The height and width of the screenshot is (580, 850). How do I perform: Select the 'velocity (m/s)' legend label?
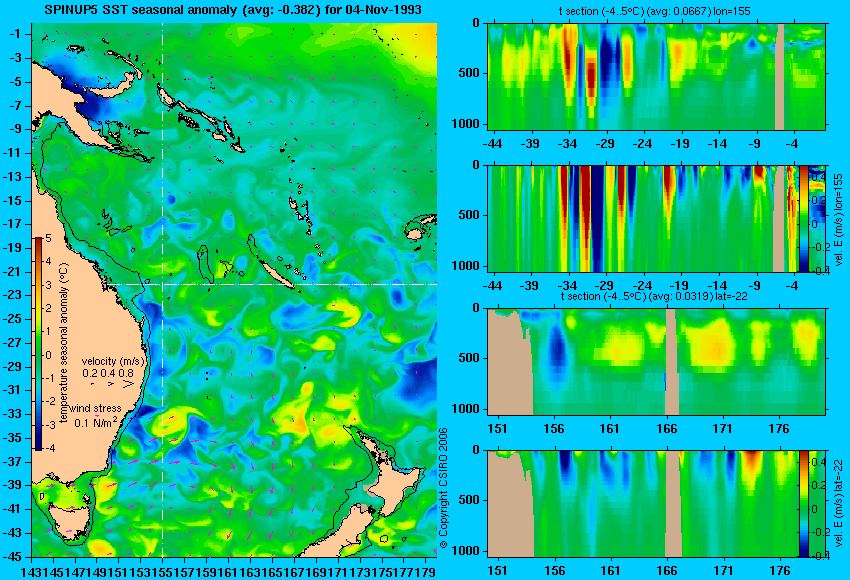pyautogui.click(x=113, y=361)
